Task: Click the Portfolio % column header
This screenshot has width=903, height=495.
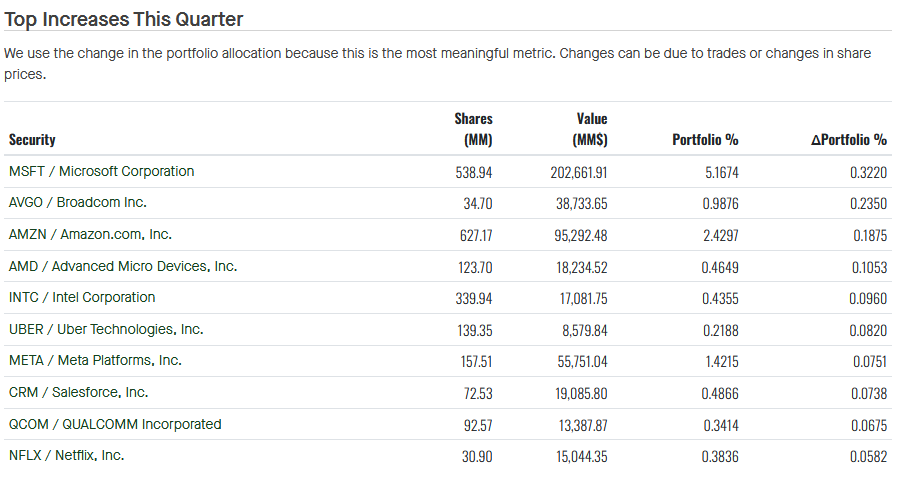Action: tap(705, 140)
